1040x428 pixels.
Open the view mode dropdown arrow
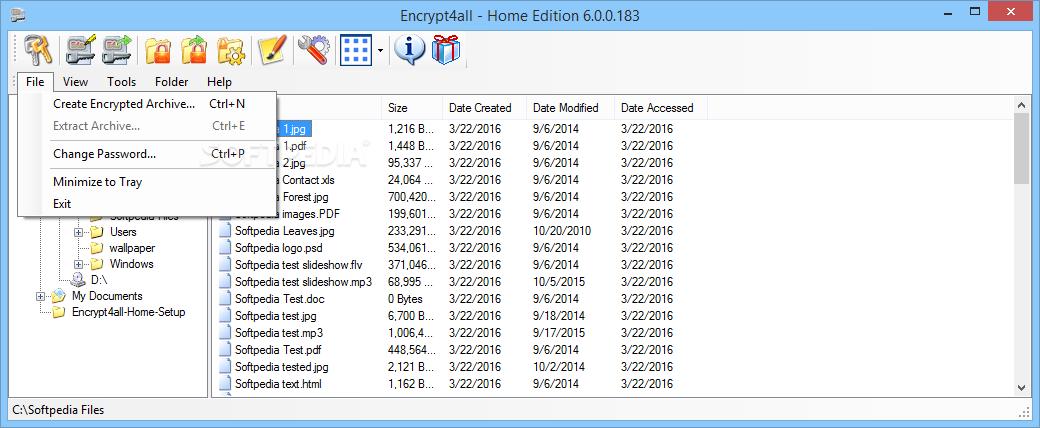coord(381,50)
